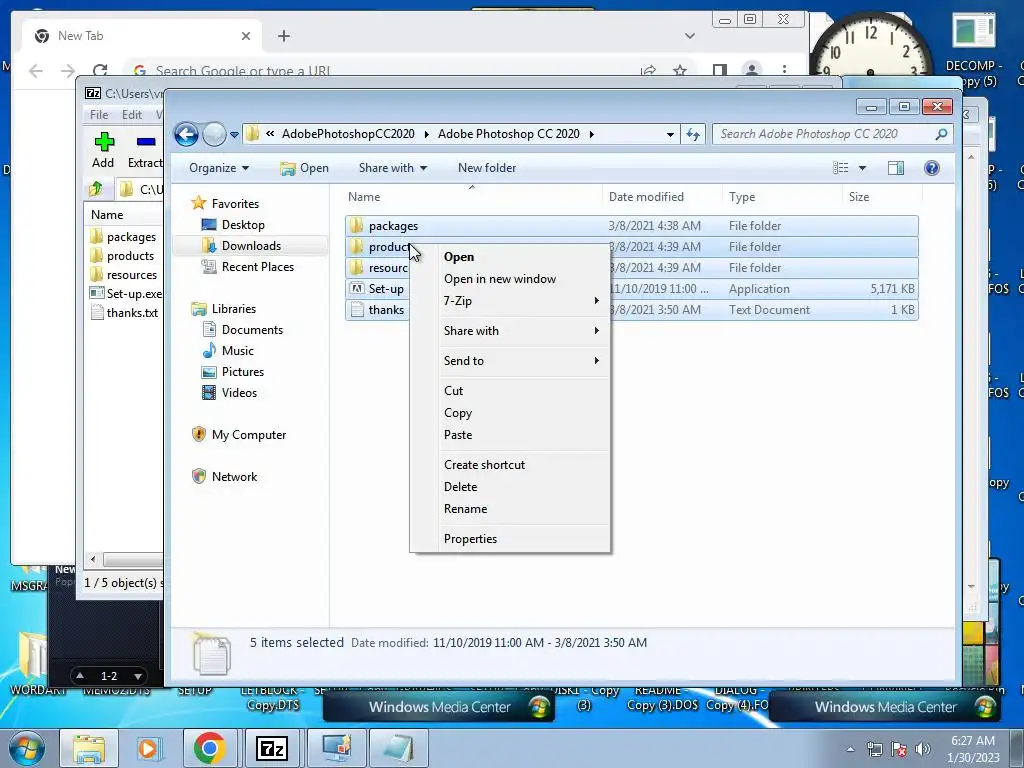Click the Explorer Back arrow button
The height and width of the screenshot is (768, 1024).
[186, 135]
